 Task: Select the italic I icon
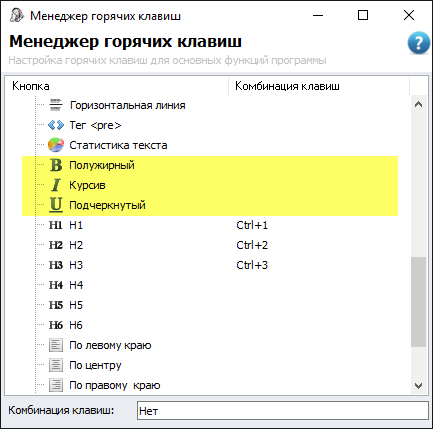[x=56, y=185]
